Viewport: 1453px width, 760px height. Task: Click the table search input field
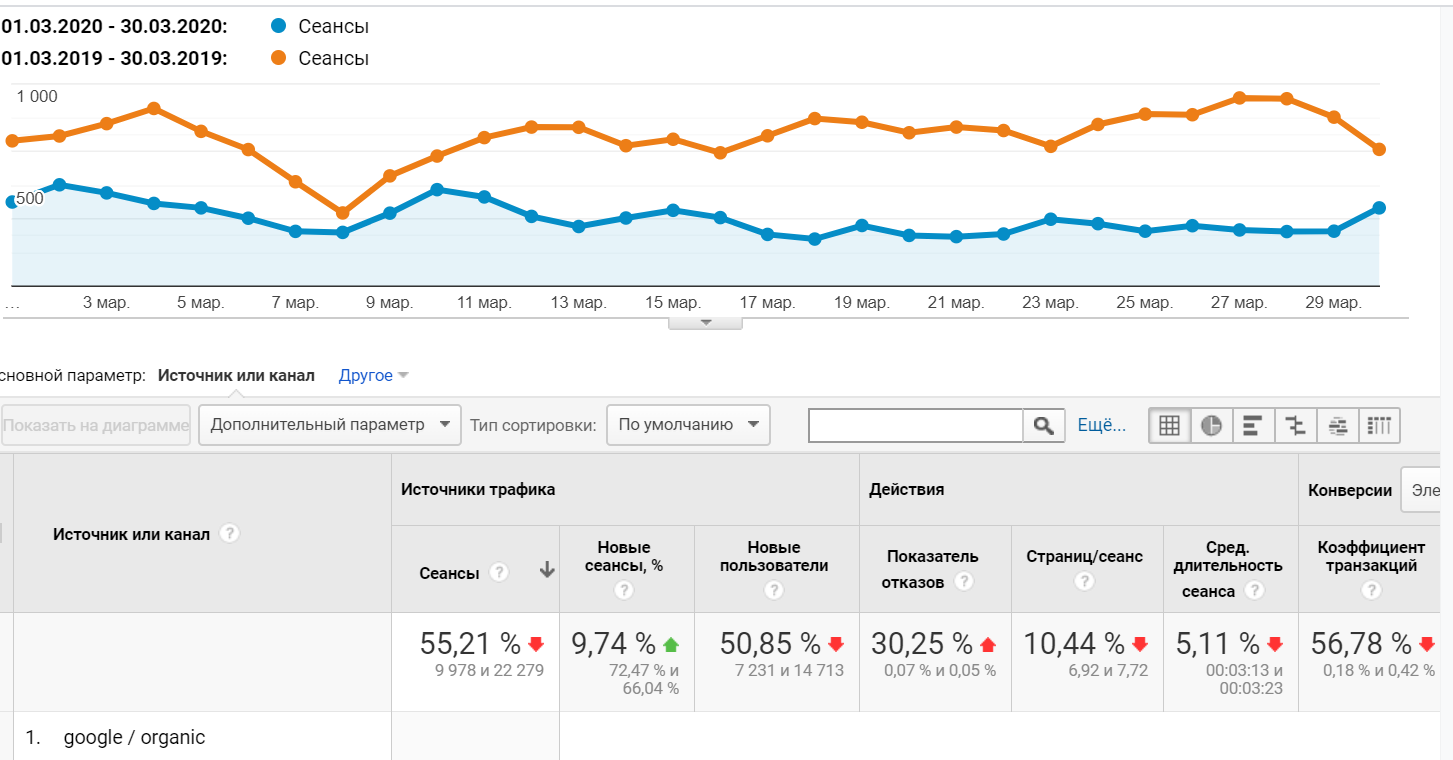point(915,425)
